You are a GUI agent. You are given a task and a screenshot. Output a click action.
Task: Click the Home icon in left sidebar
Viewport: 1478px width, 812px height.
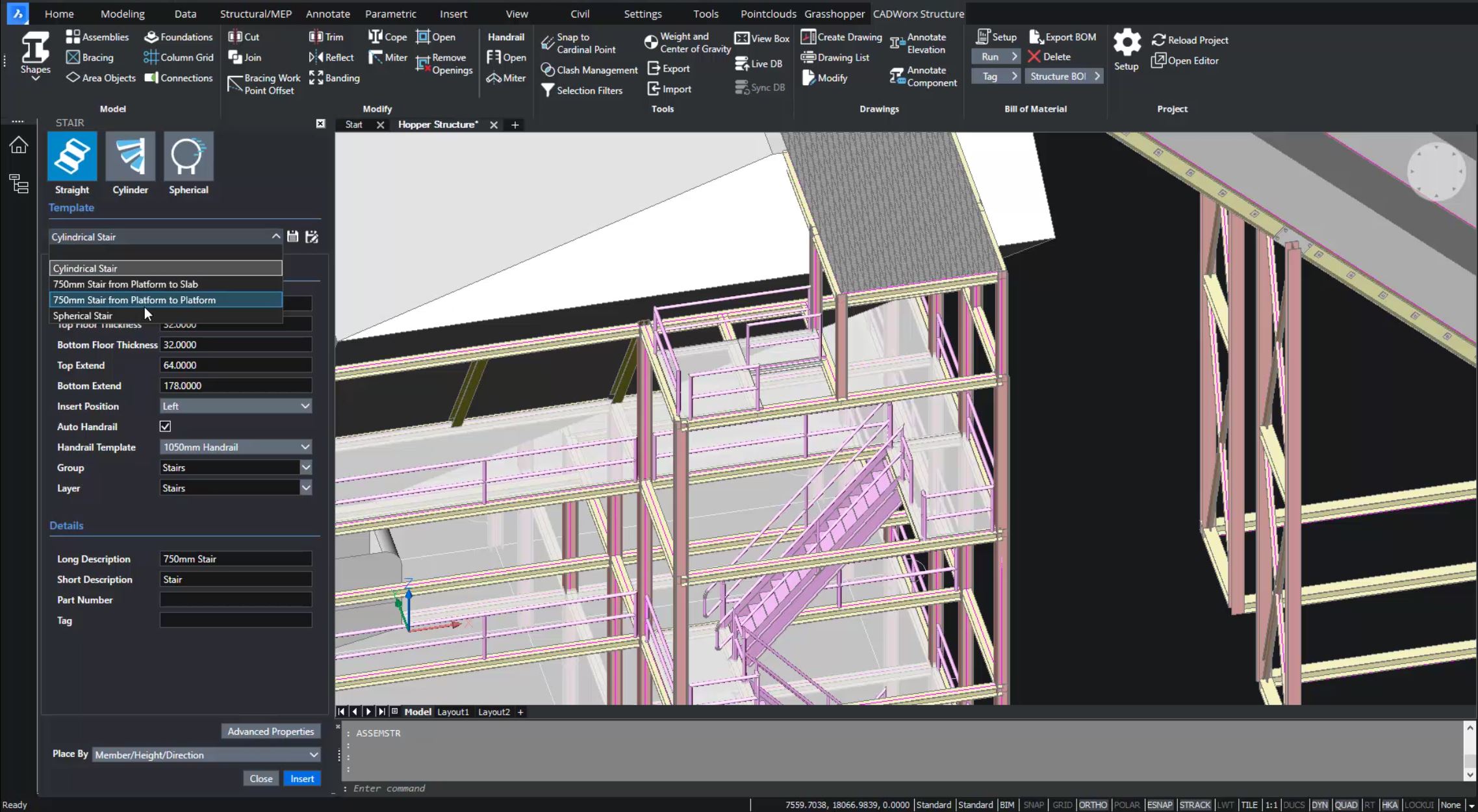coord(19,145)
